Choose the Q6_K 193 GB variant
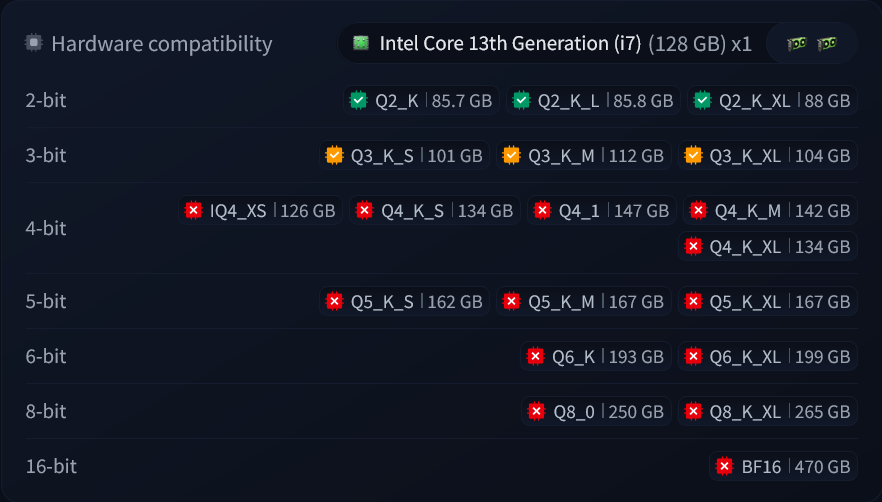Screen dimensions: 882x502 tap(596, 356)
